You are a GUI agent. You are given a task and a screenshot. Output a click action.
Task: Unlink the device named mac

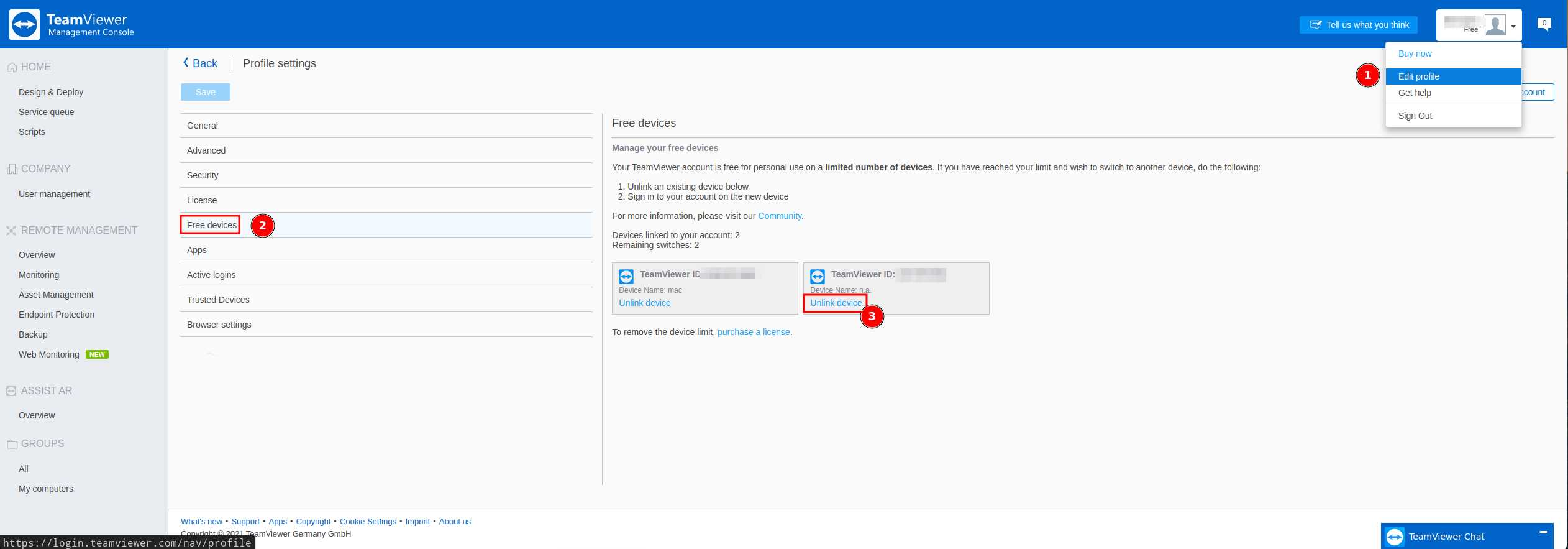tap(644, 303)
